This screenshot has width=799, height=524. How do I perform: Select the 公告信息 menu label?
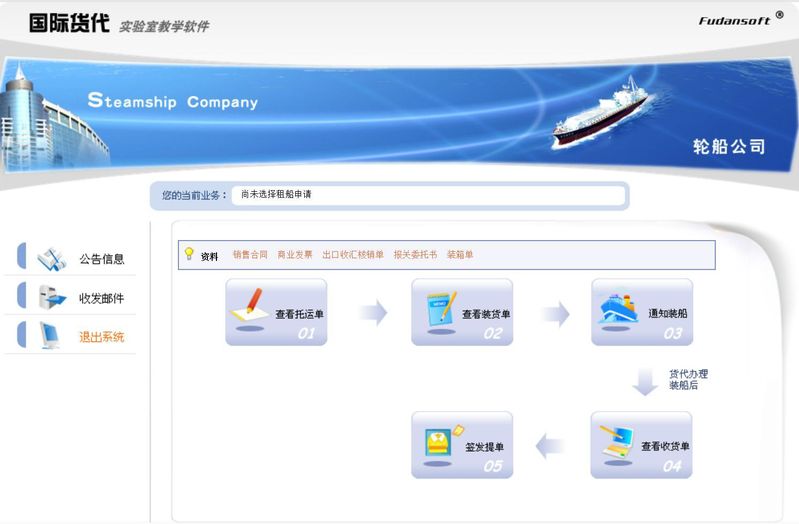click(102, 259)
